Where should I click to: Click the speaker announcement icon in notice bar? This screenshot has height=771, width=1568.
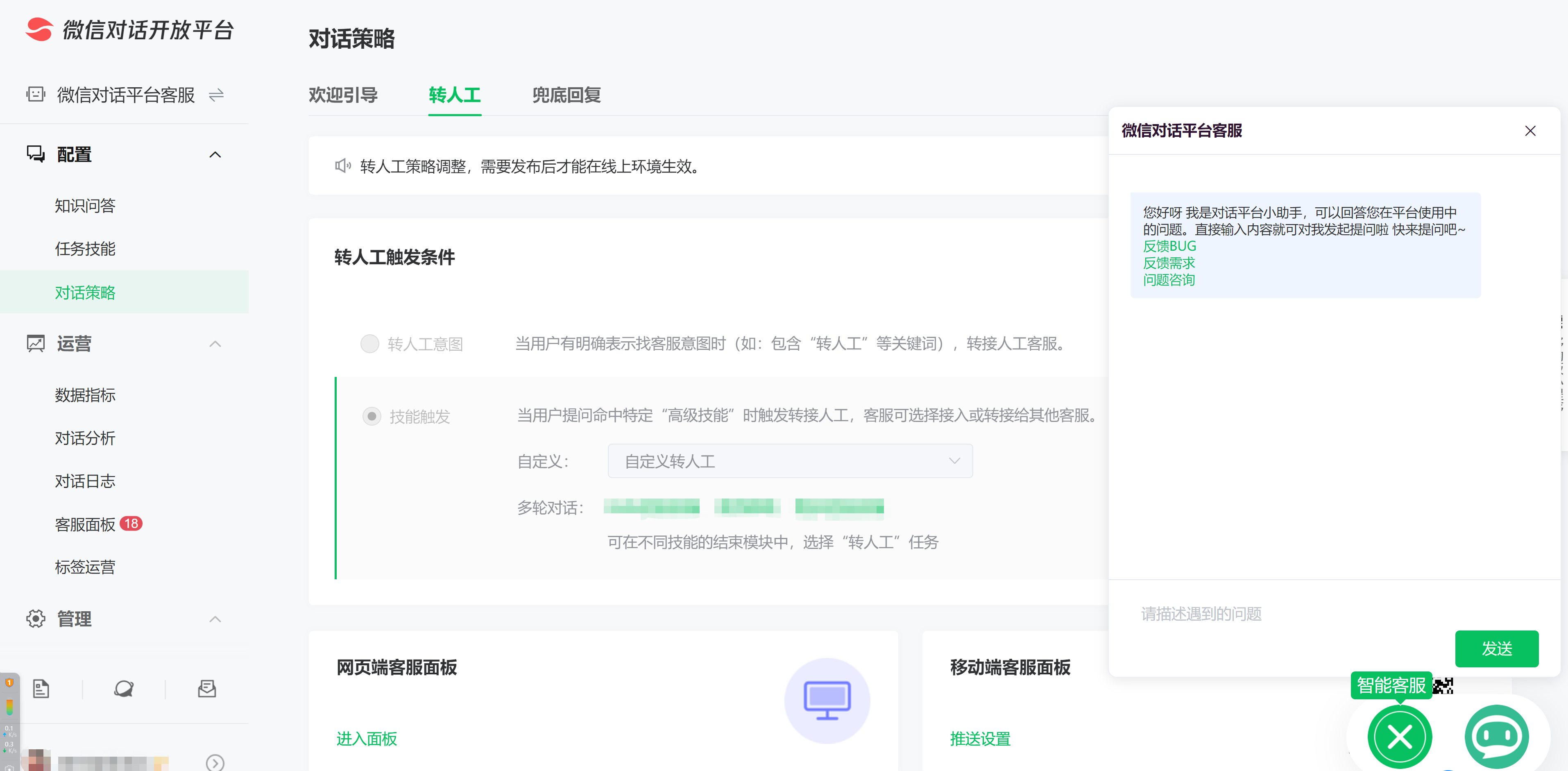pos(343,166)
